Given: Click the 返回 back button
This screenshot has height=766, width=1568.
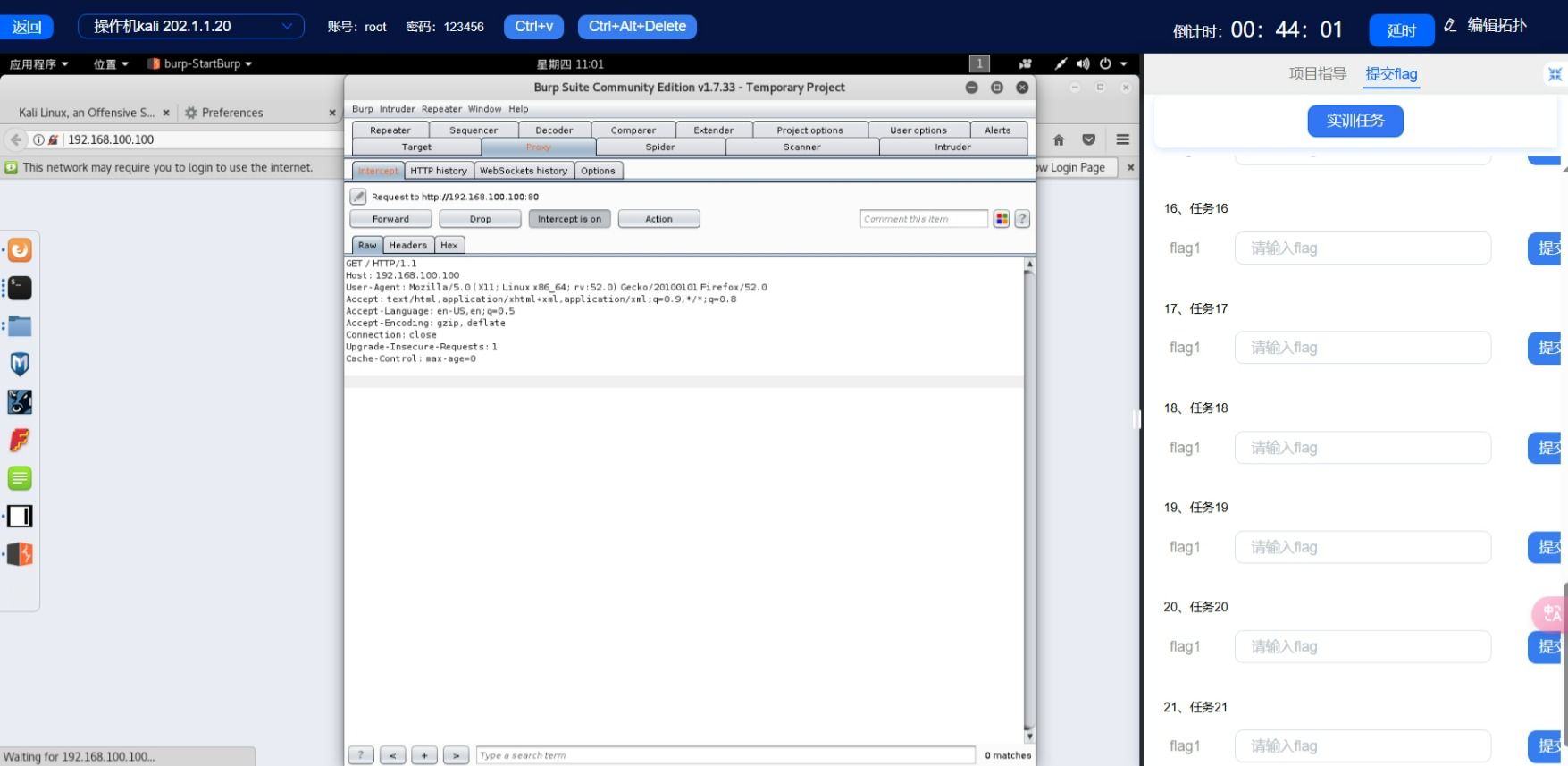Looking at the screenshot, I should 27,27.
